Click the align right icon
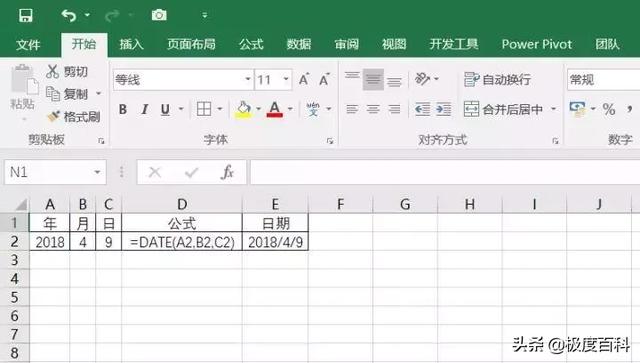 (x=394, y=109)
